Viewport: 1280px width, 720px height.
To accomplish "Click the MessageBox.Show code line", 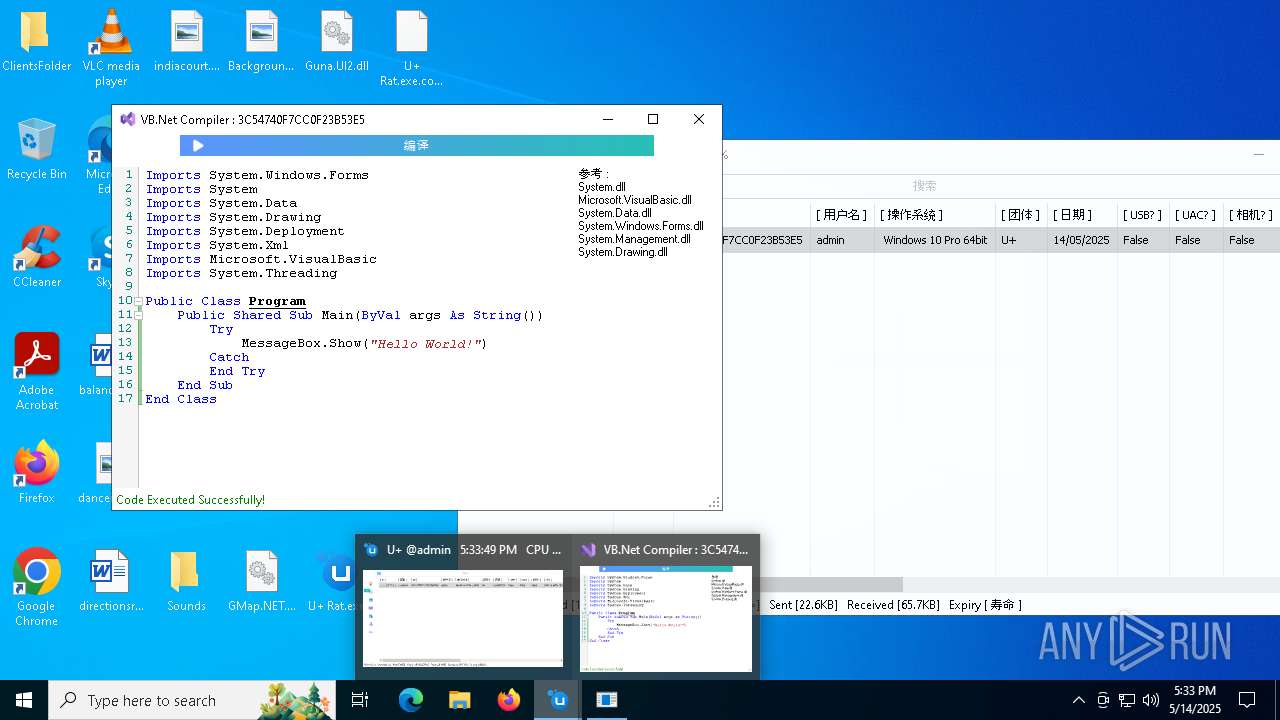I will [363, 343].
